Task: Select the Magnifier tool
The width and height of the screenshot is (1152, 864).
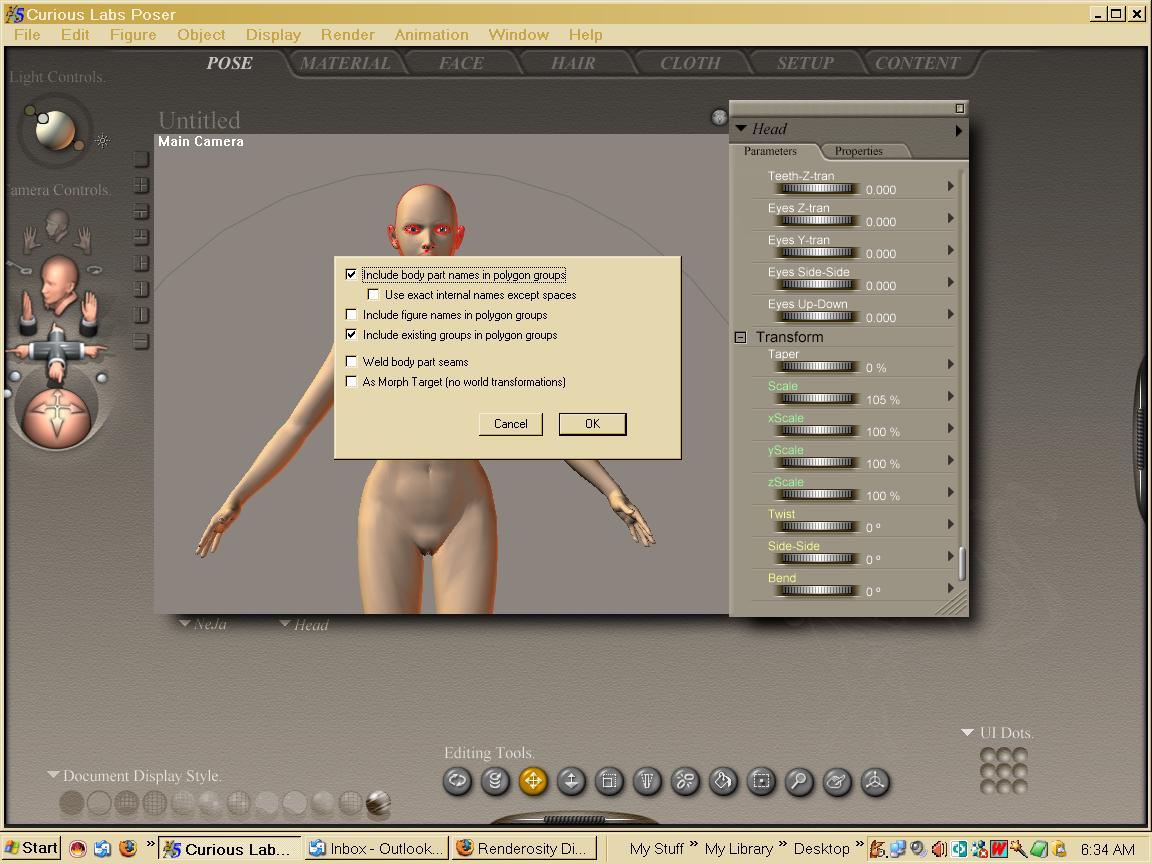Action: [x=799, y=781]
